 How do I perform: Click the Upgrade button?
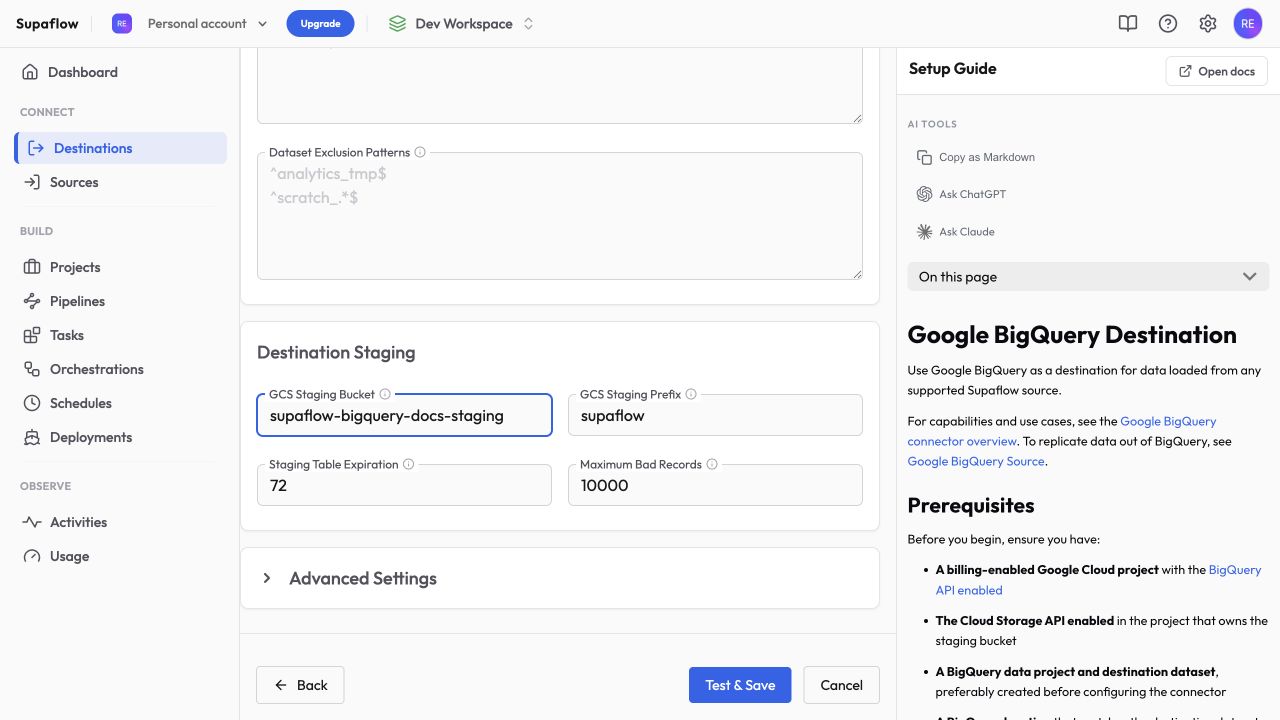320,23
